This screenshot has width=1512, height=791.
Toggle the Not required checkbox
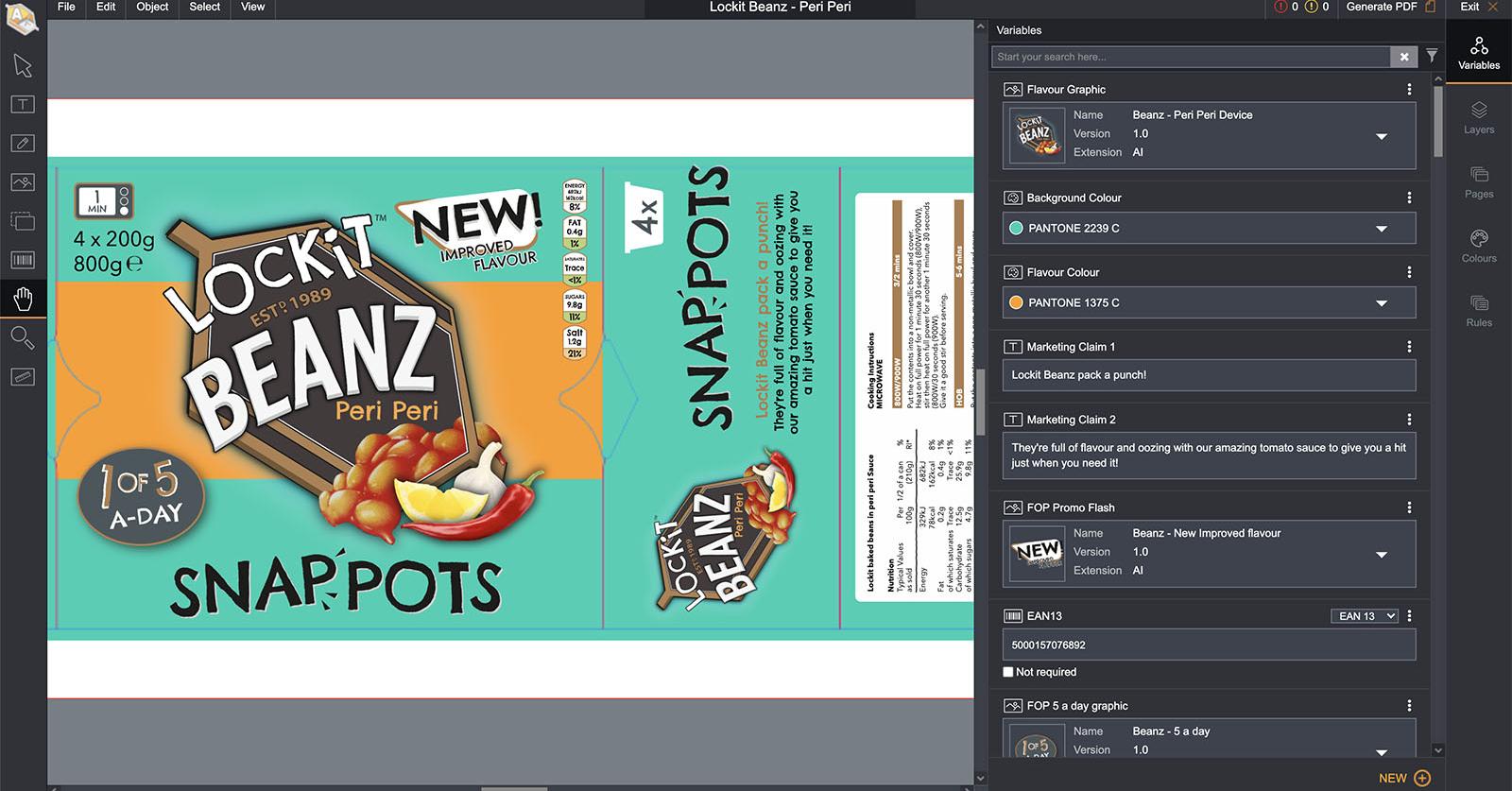click(1008, 672)
